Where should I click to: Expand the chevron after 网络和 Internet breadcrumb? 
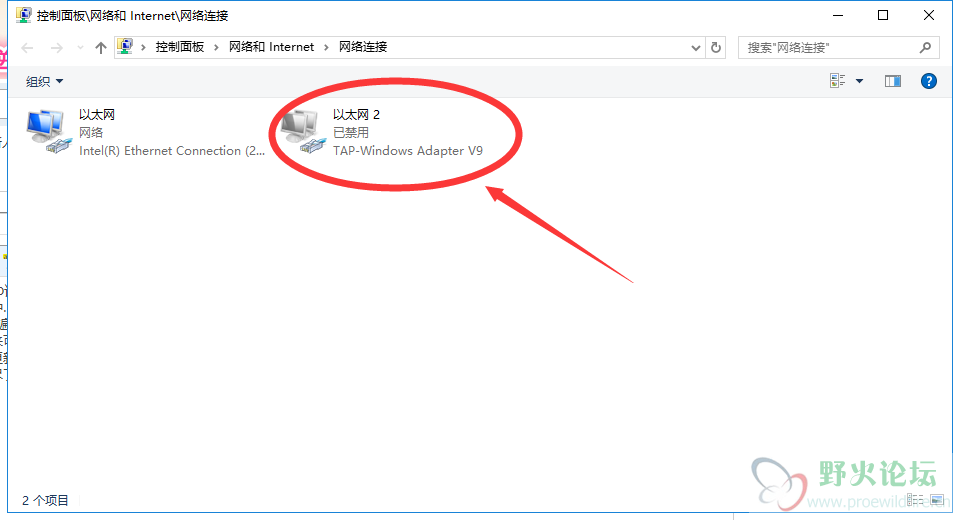tap(326, 48)
